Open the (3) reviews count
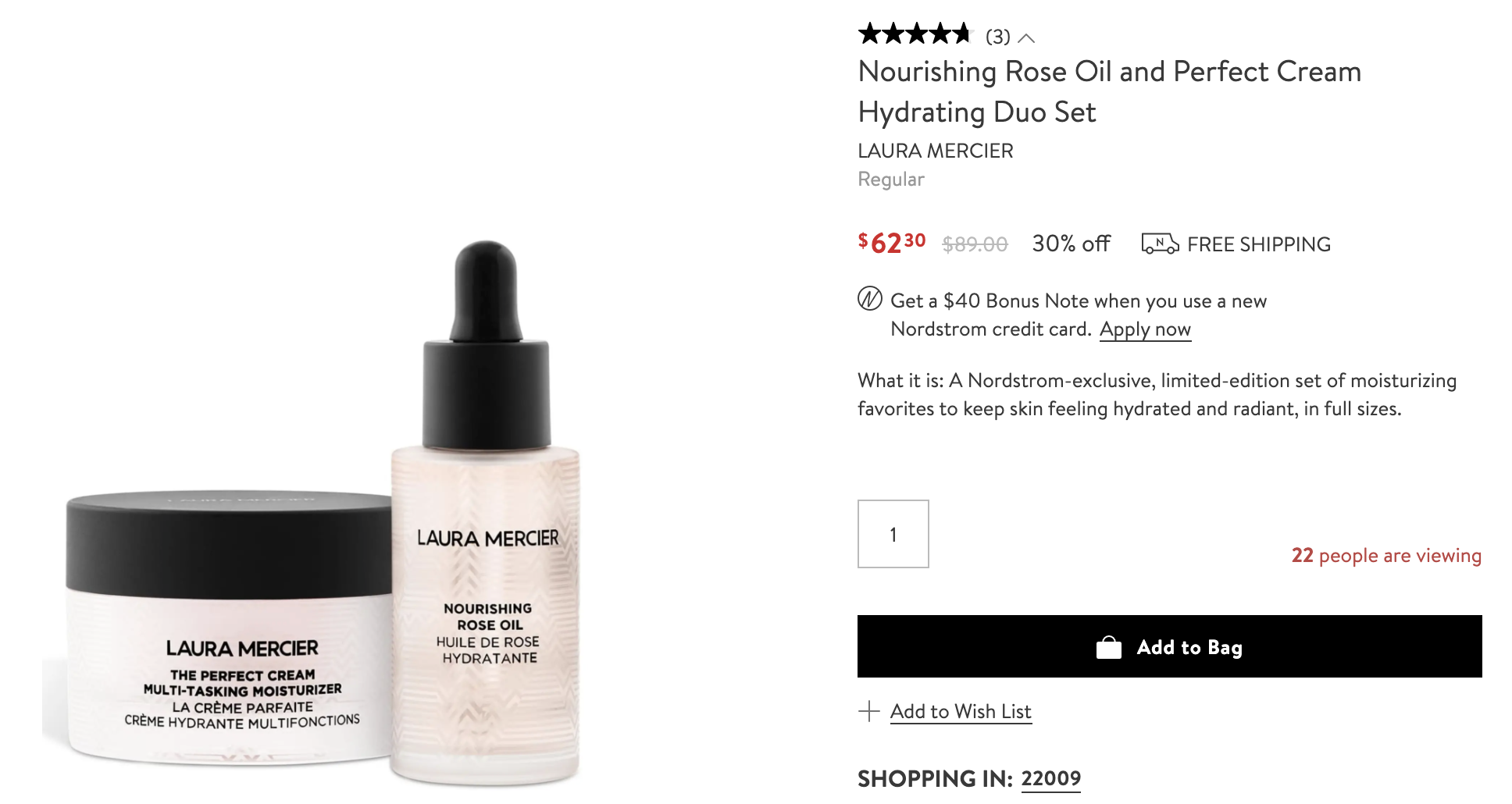1512x804 pixels. coord(997,37)
